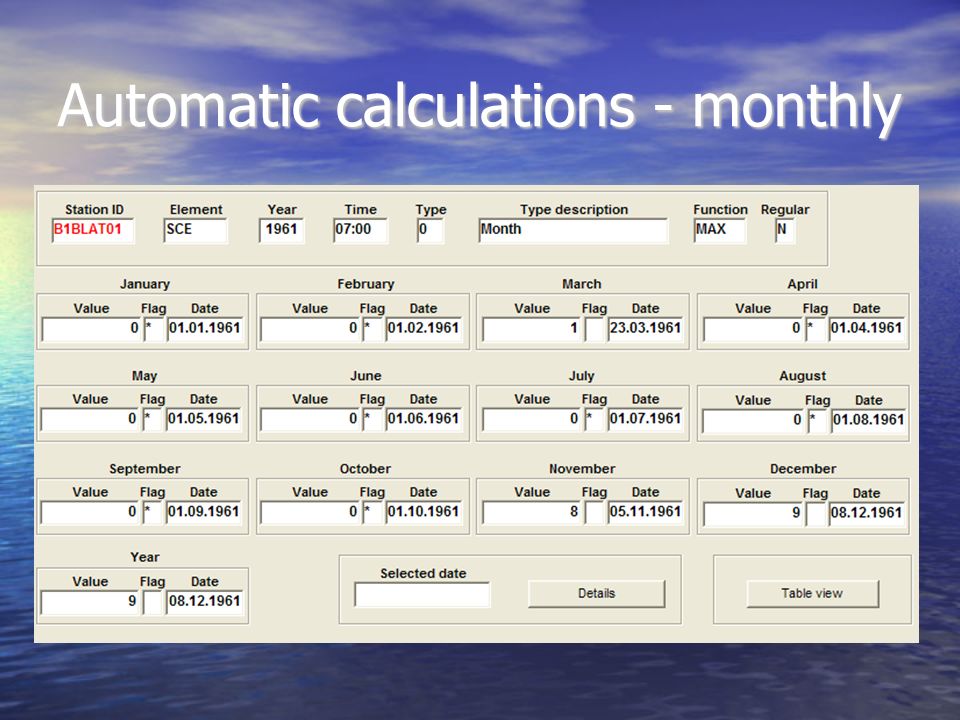Screen dimensions: 960x720
Task: Click the September Flag field
Action: click(152, 512)
